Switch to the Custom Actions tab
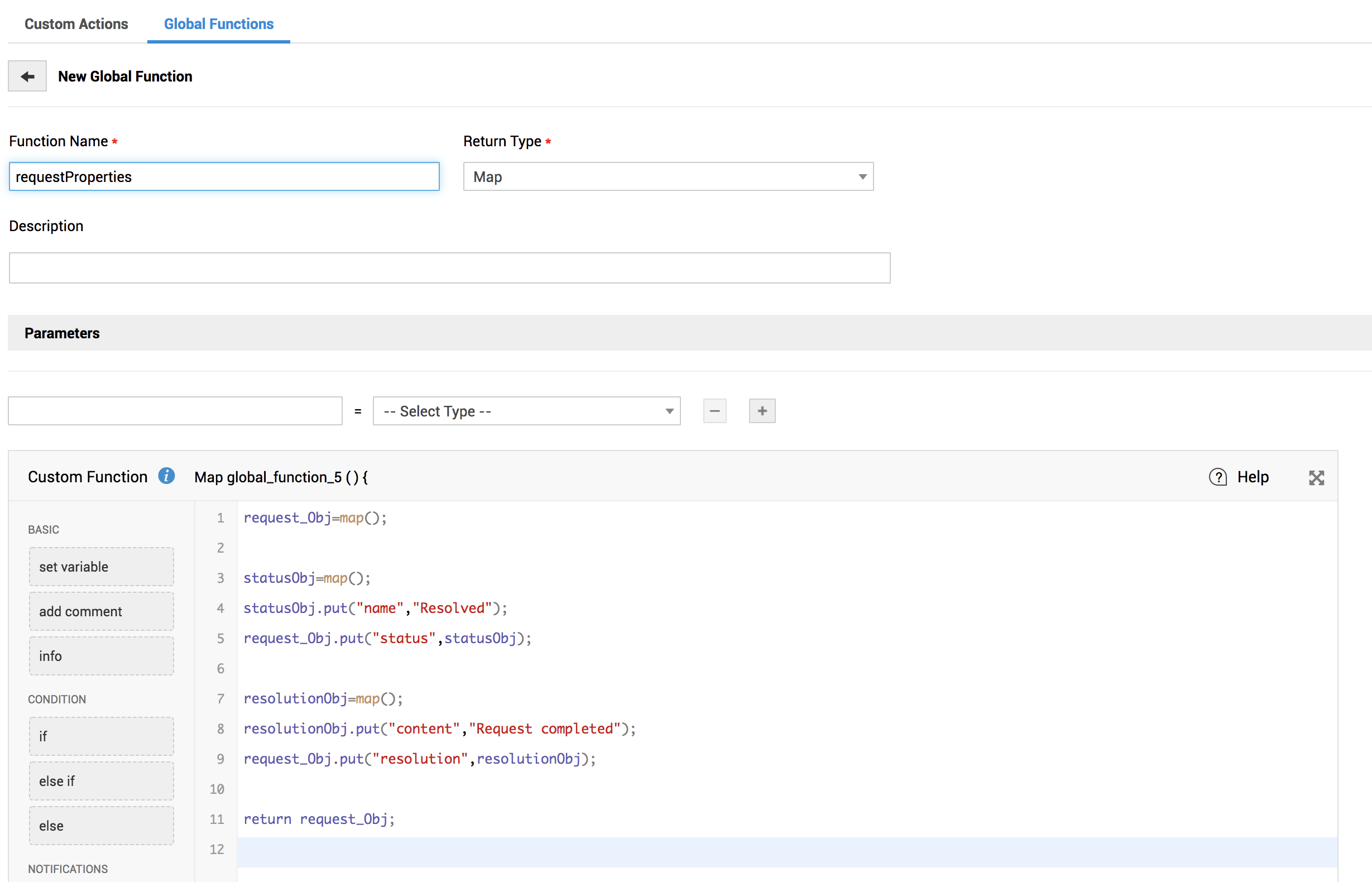 point(76,24)
